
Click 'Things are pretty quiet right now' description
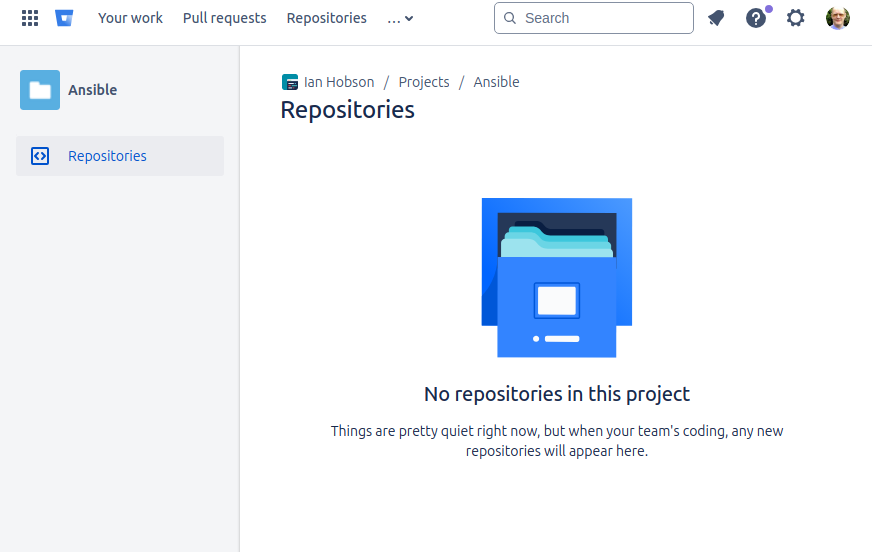click(x=557, y=441)
